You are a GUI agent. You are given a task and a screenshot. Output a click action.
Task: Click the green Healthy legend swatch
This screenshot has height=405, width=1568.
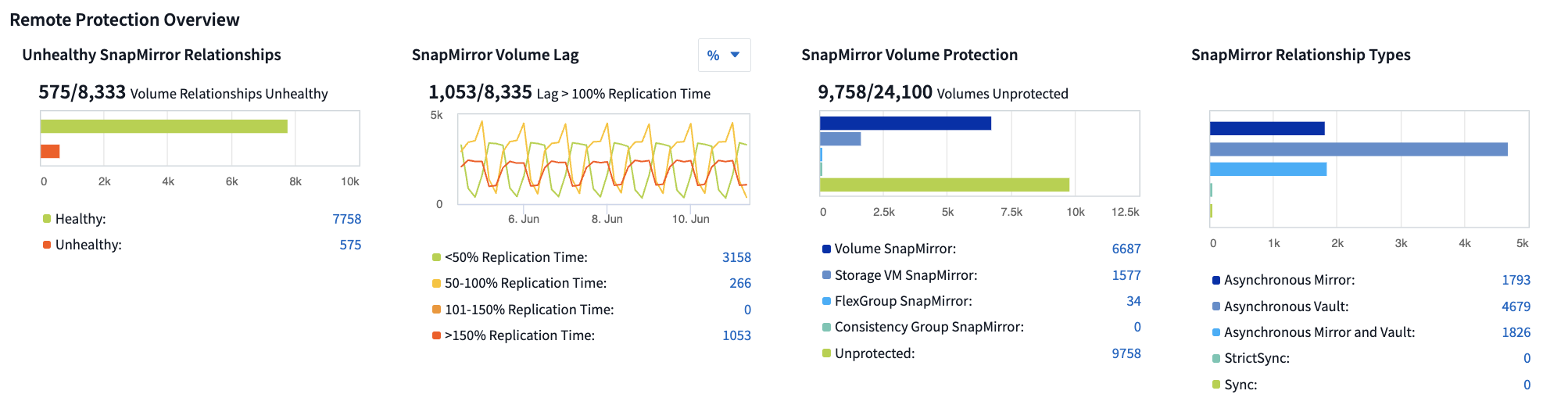click(47, 219)
